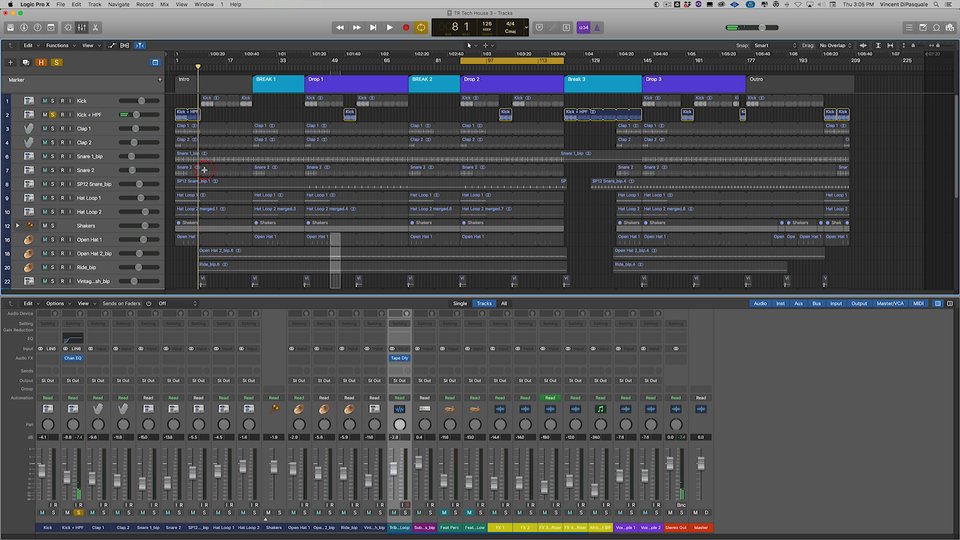Open the Snap Smart dropdown
The image size is (960, 540).
click(x=775, y=45)
